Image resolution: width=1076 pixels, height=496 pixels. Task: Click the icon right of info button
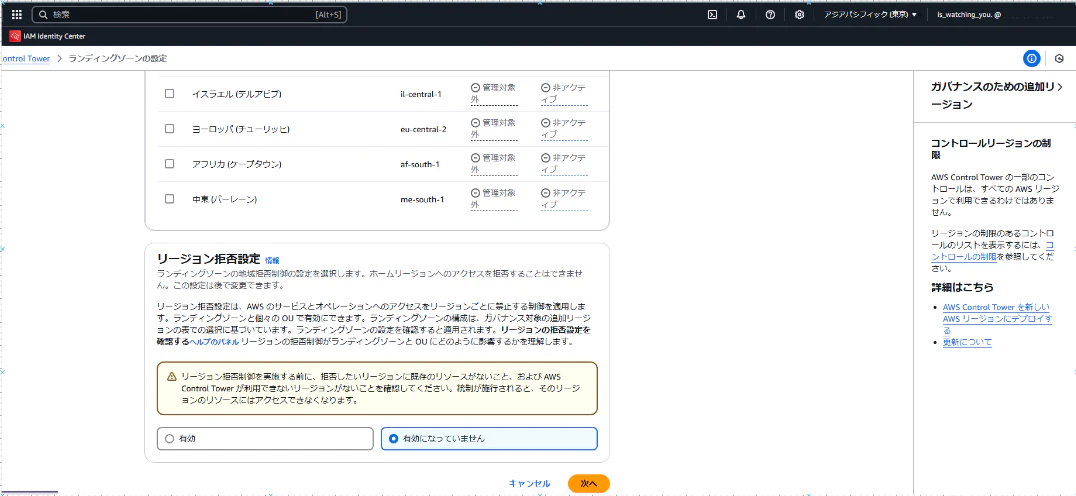click(x=1059, y=58)
